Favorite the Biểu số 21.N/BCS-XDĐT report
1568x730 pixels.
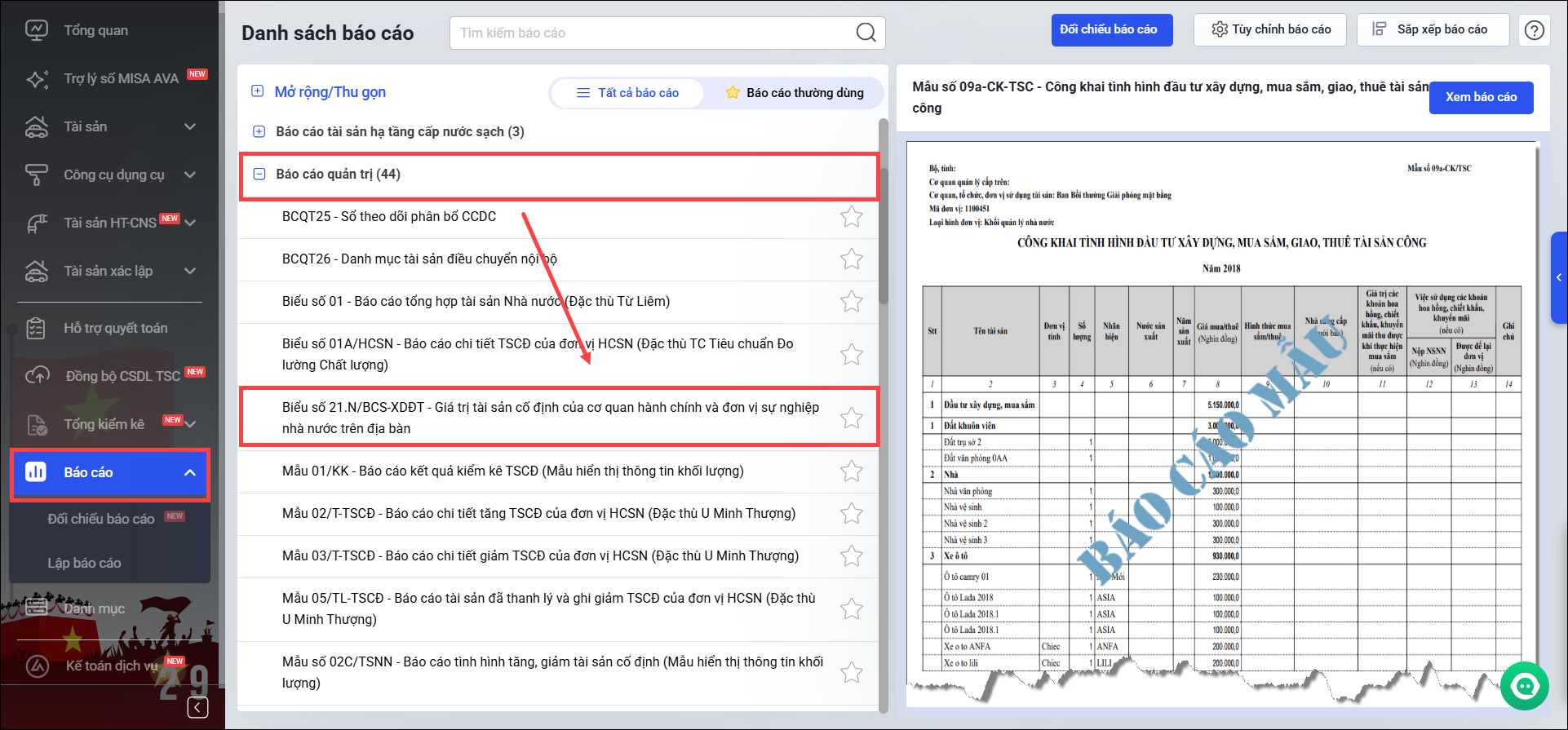851,418
